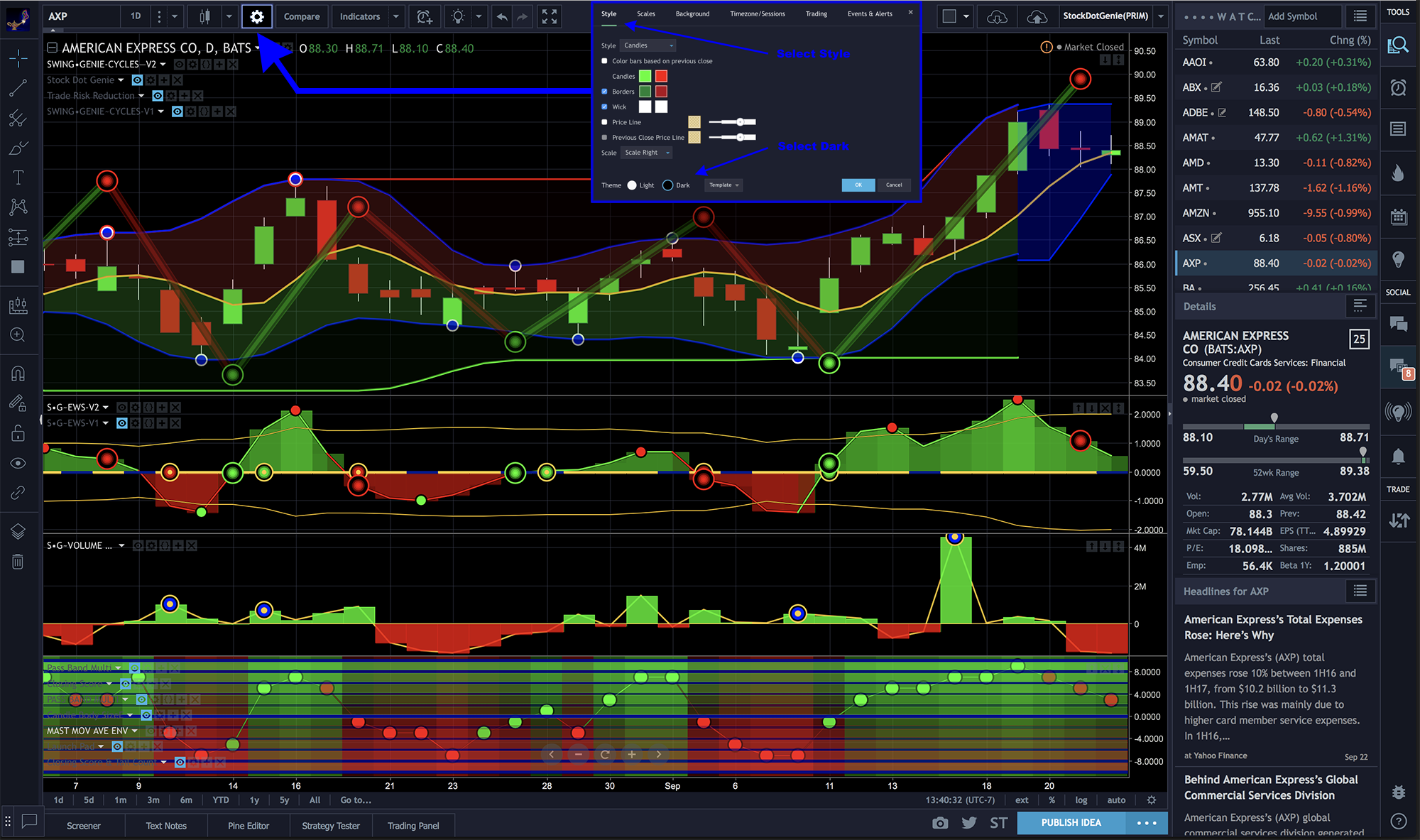The height and width of the screenshot is (840, 1420).
Task: Remove drawings with trash icon
Action: (18, 562)
